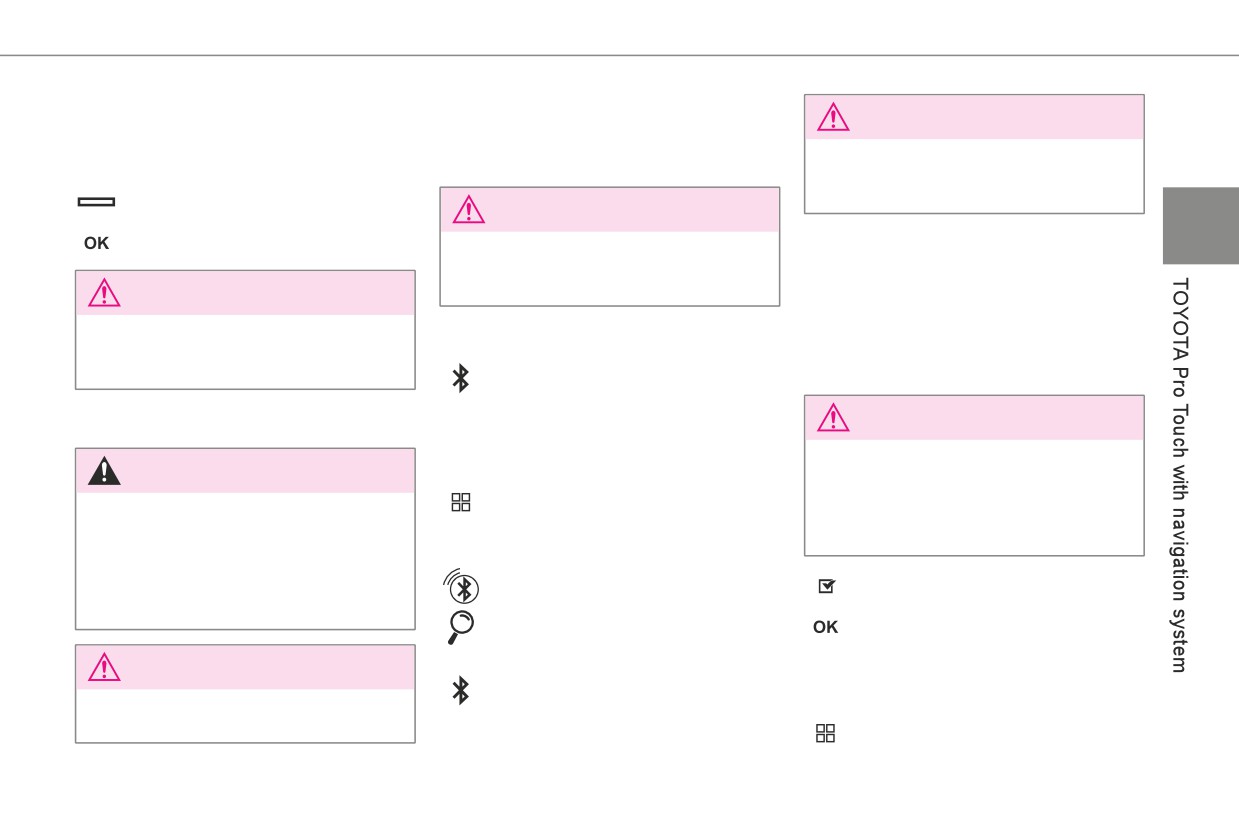This screenshot has width=1239, height=825.
Task: Click the empty white body of the tallest right-hand warning box
Action: (974, 497)
